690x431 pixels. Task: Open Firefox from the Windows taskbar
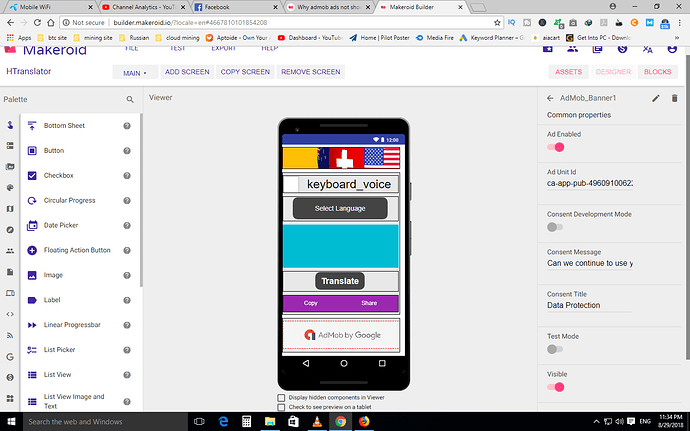[364, 422]
